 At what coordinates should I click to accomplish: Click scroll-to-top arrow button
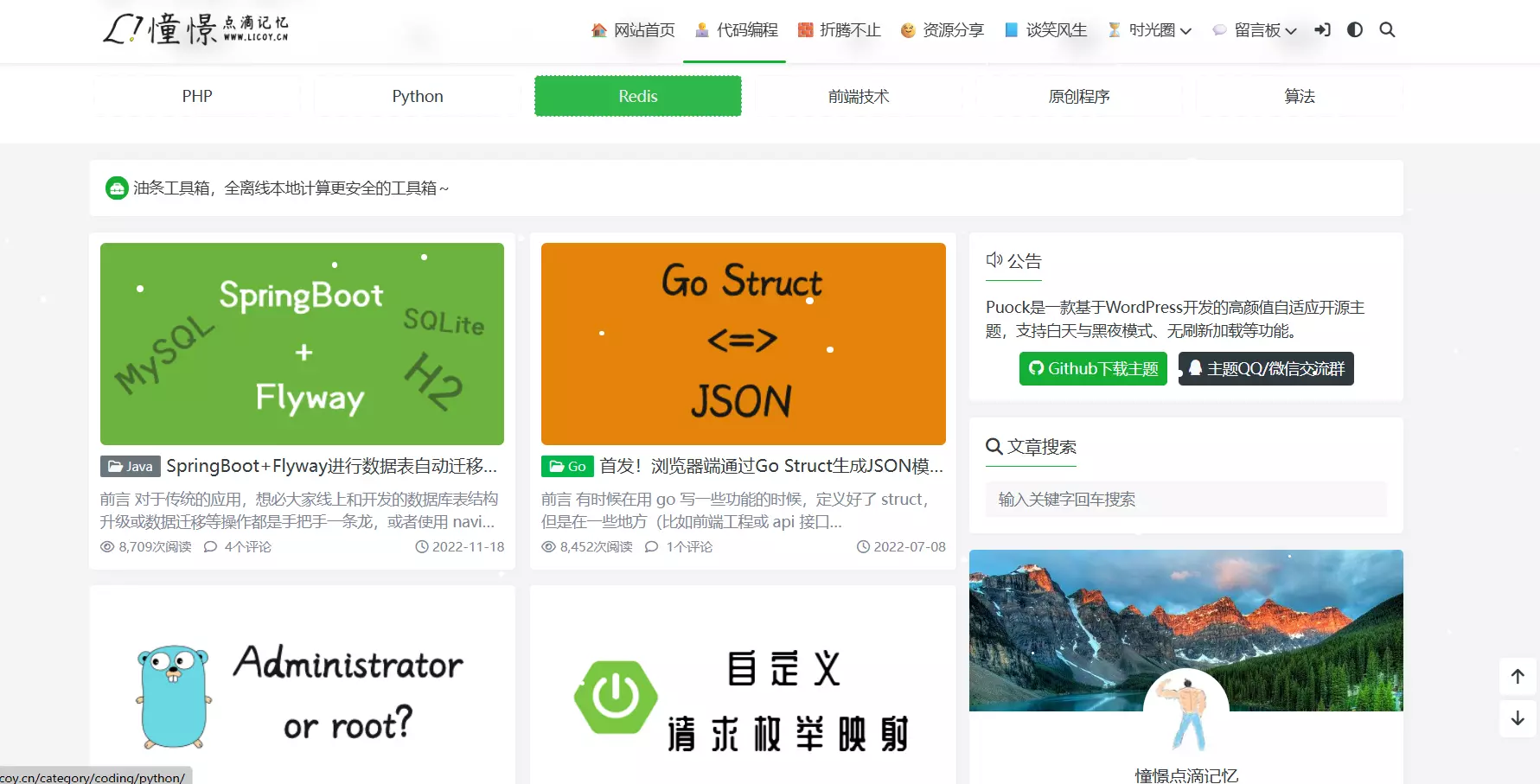(1518, 676)
